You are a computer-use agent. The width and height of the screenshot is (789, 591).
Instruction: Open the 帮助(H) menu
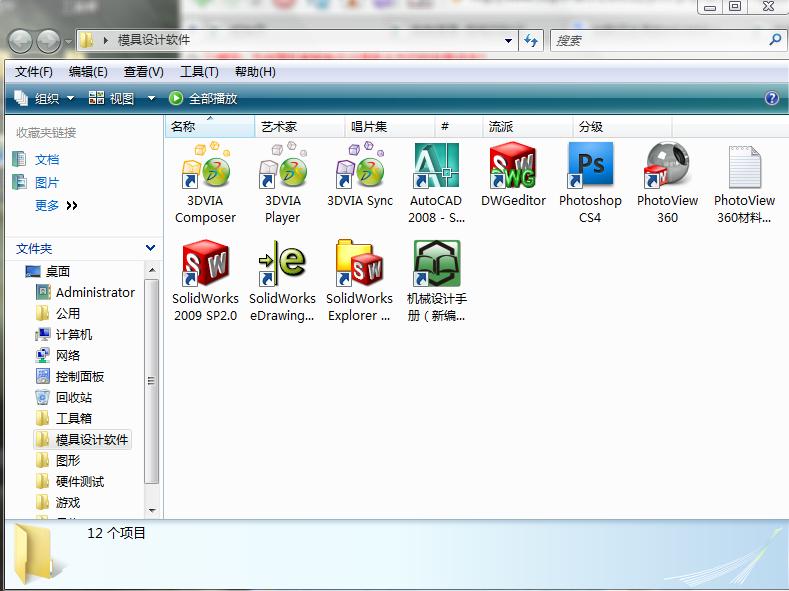click(255, 72)
